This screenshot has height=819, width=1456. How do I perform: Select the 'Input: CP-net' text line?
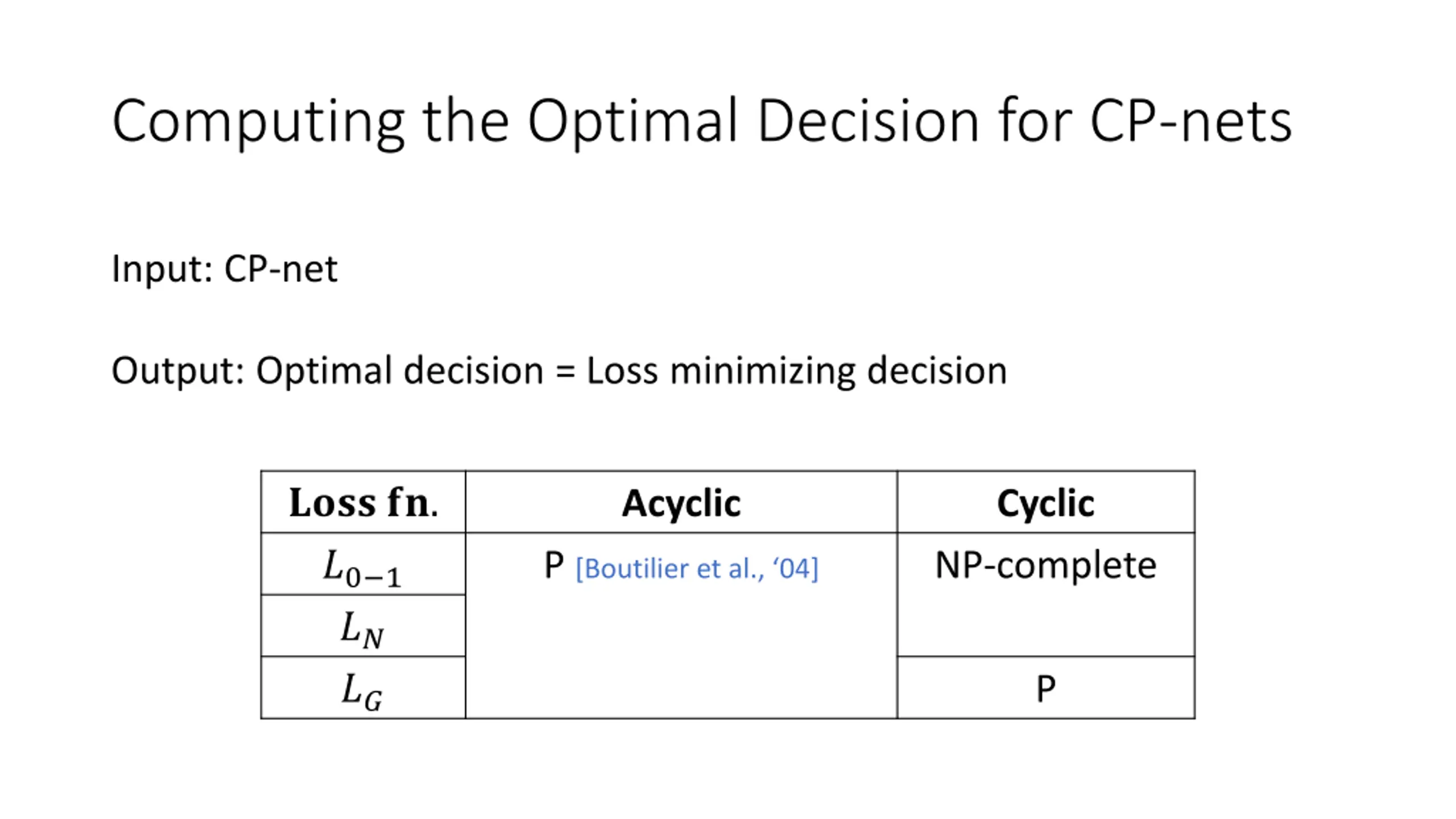coord(225,269)
